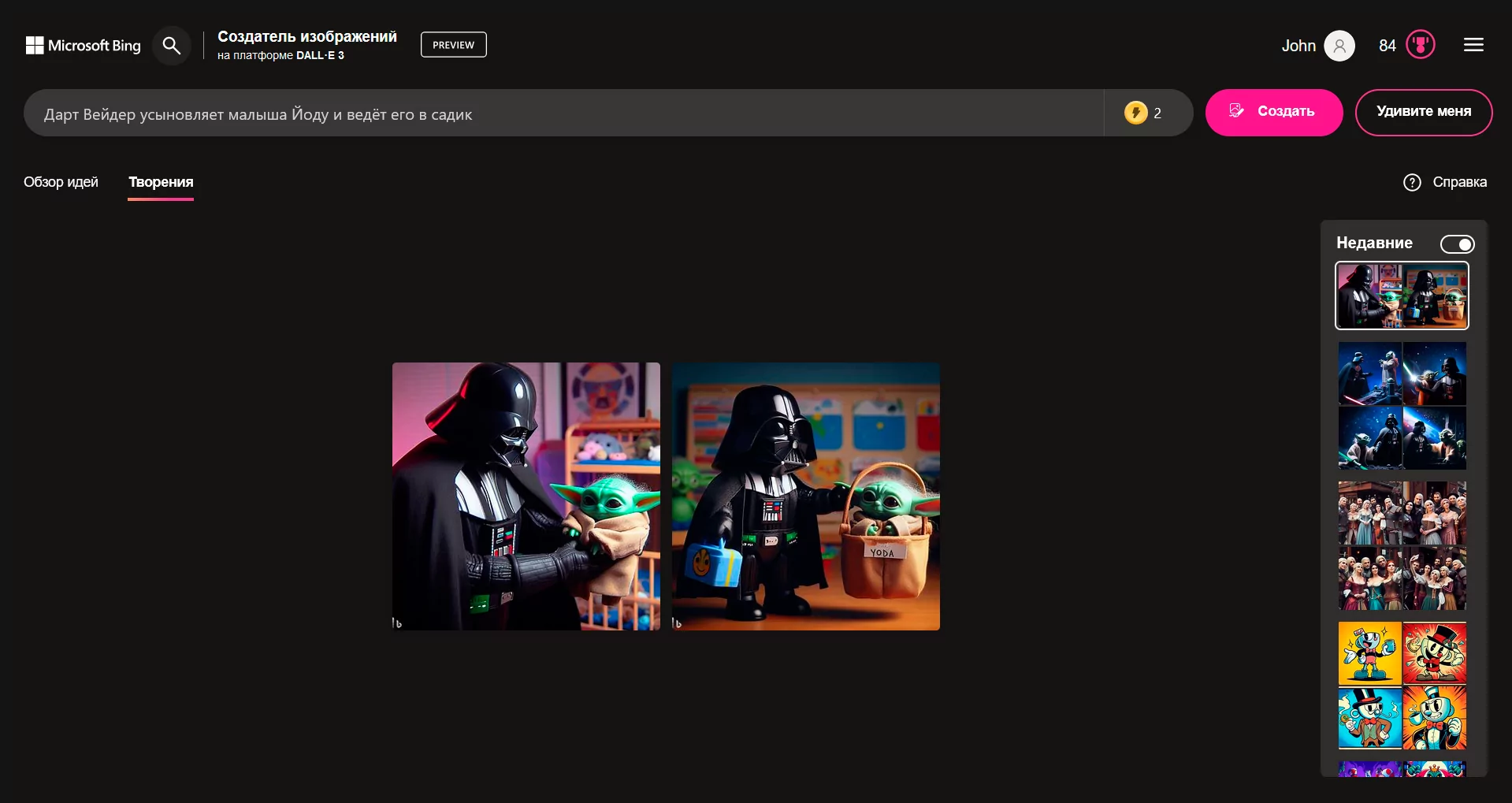Click the rewards points count 84

[x=1388, y=46]
